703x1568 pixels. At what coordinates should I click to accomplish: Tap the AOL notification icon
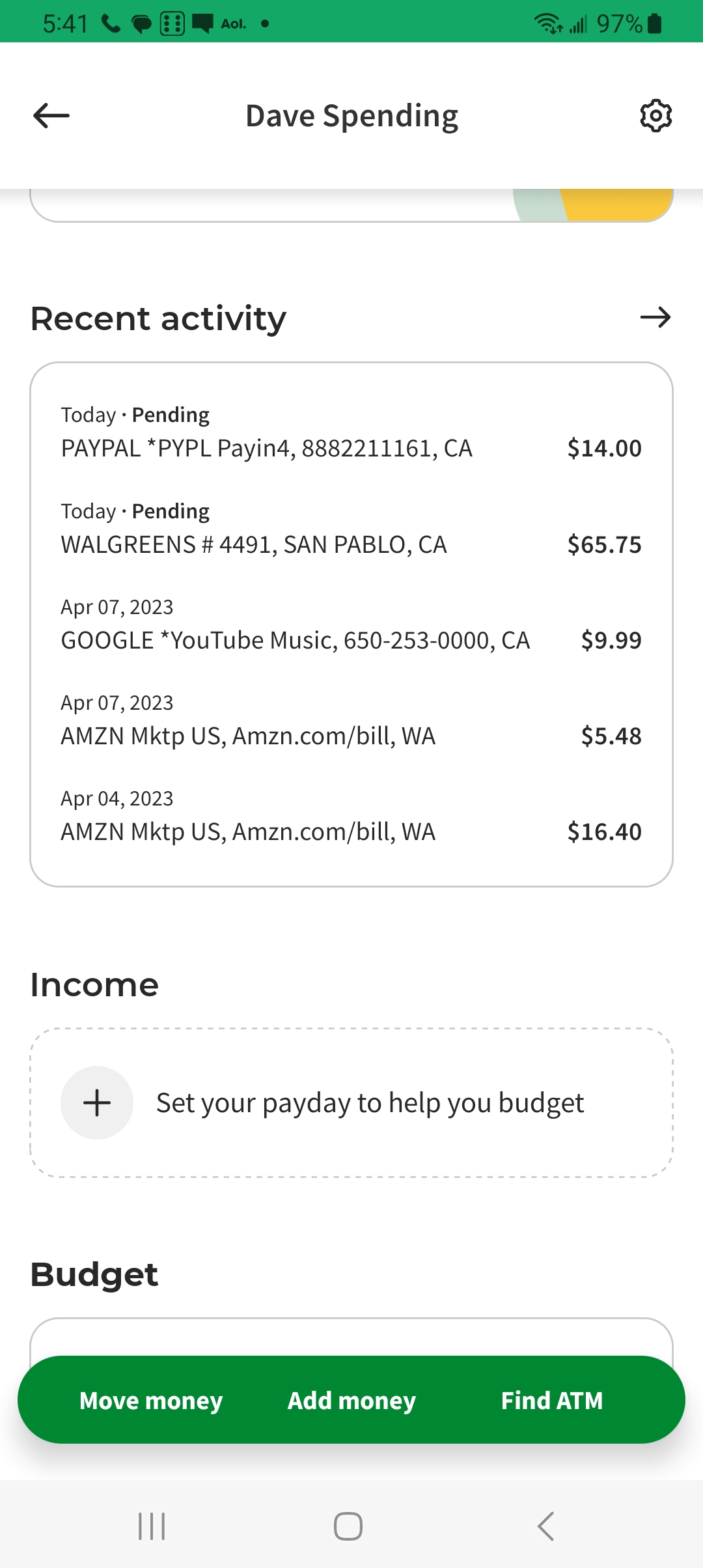click(x=233, y=24)
